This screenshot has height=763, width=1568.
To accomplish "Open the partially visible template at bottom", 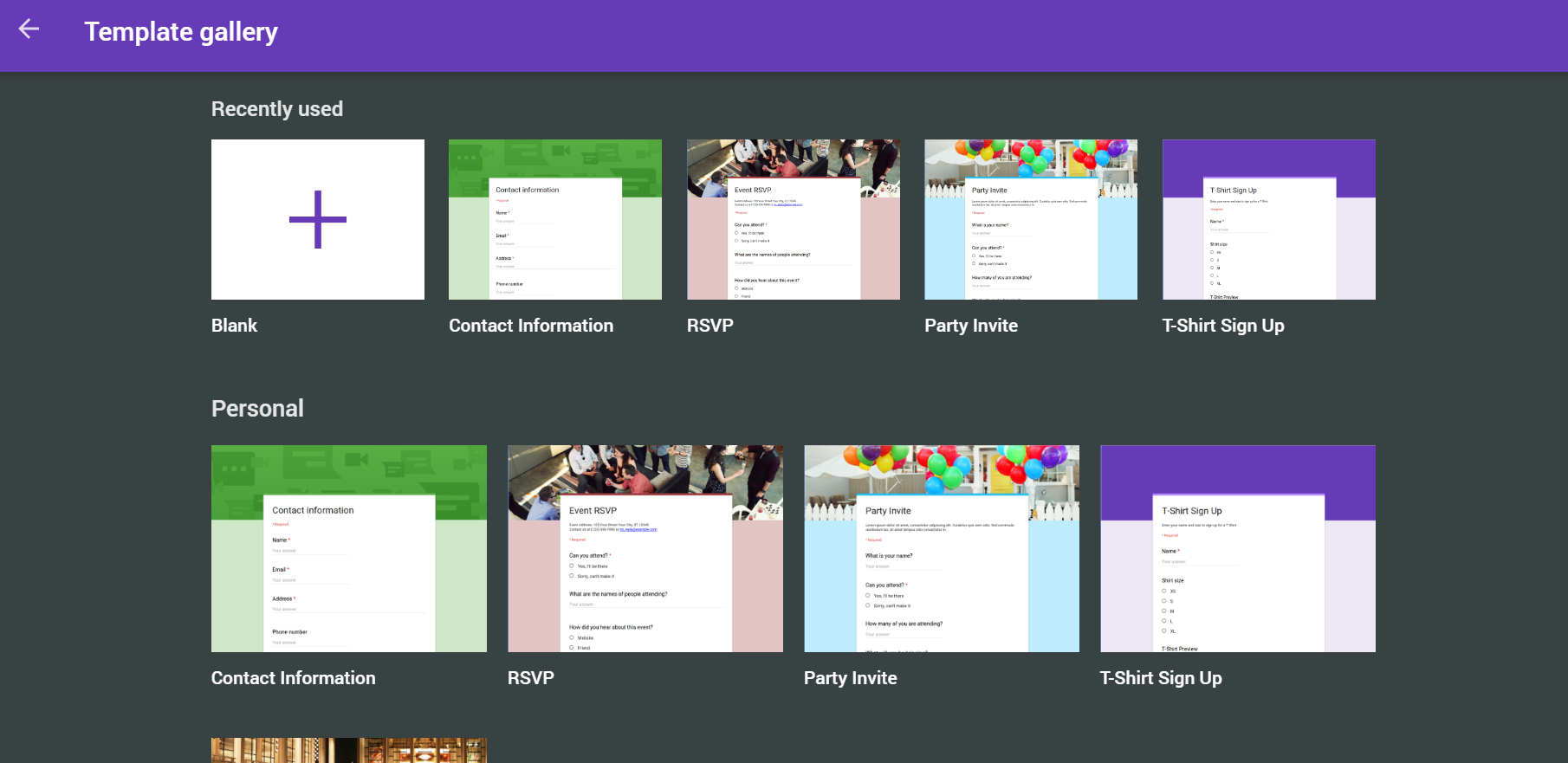I will [x=348, y=750].
